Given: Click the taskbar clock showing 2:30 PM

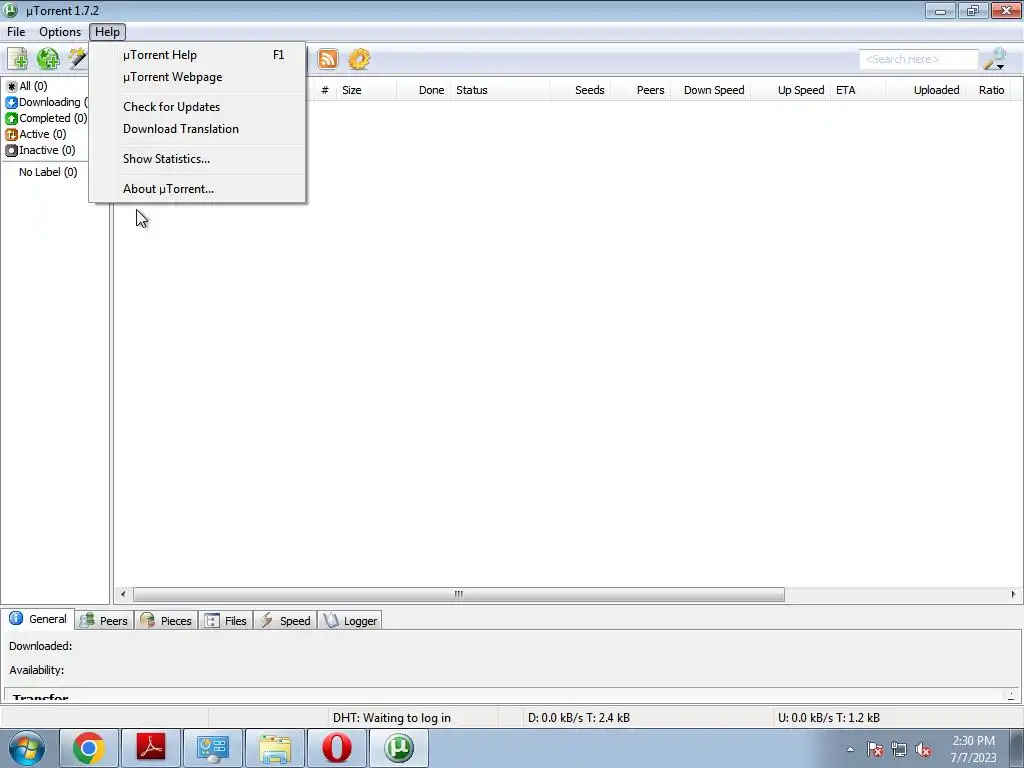Looking at the screenshot, I should click(x=973, y=749).
